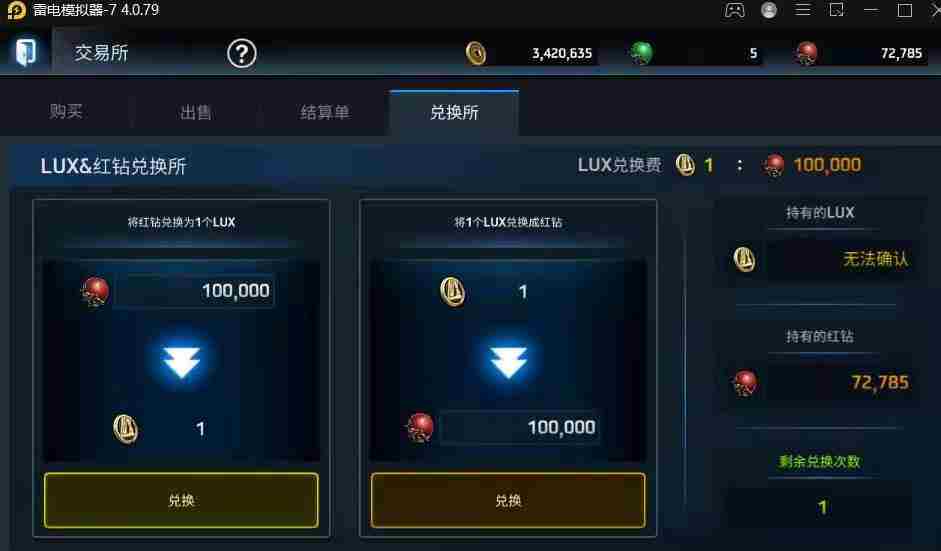Click the exit door icon beside 交易所
This screenshot has width=941, height=551.
pos(26,52)
